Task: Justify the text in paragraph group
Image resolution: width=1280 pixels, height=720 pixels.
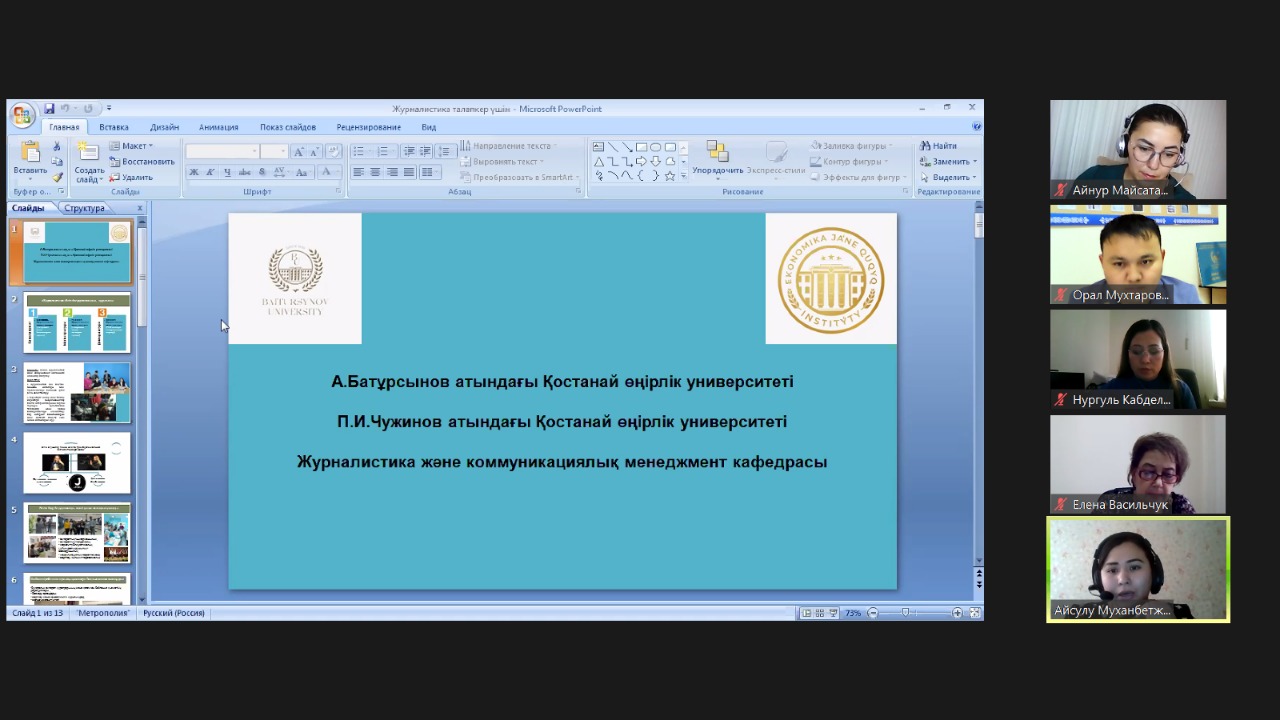Action: (409, 172)
